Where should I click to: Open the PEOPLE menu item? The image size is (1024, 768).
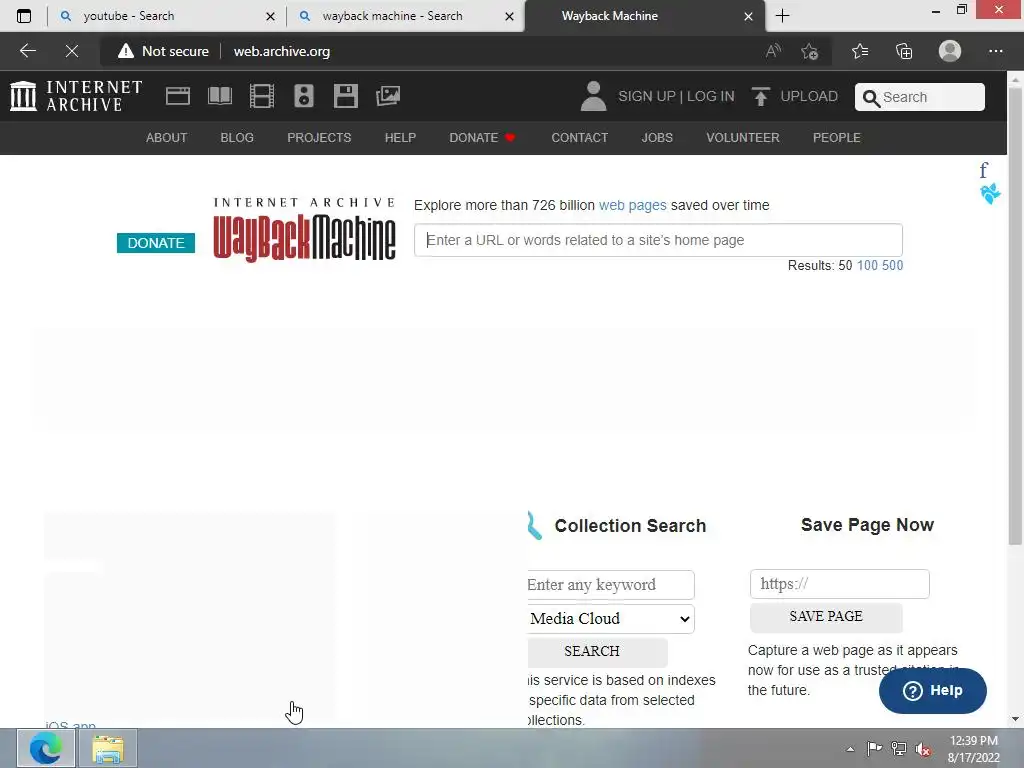coord(837,138)
